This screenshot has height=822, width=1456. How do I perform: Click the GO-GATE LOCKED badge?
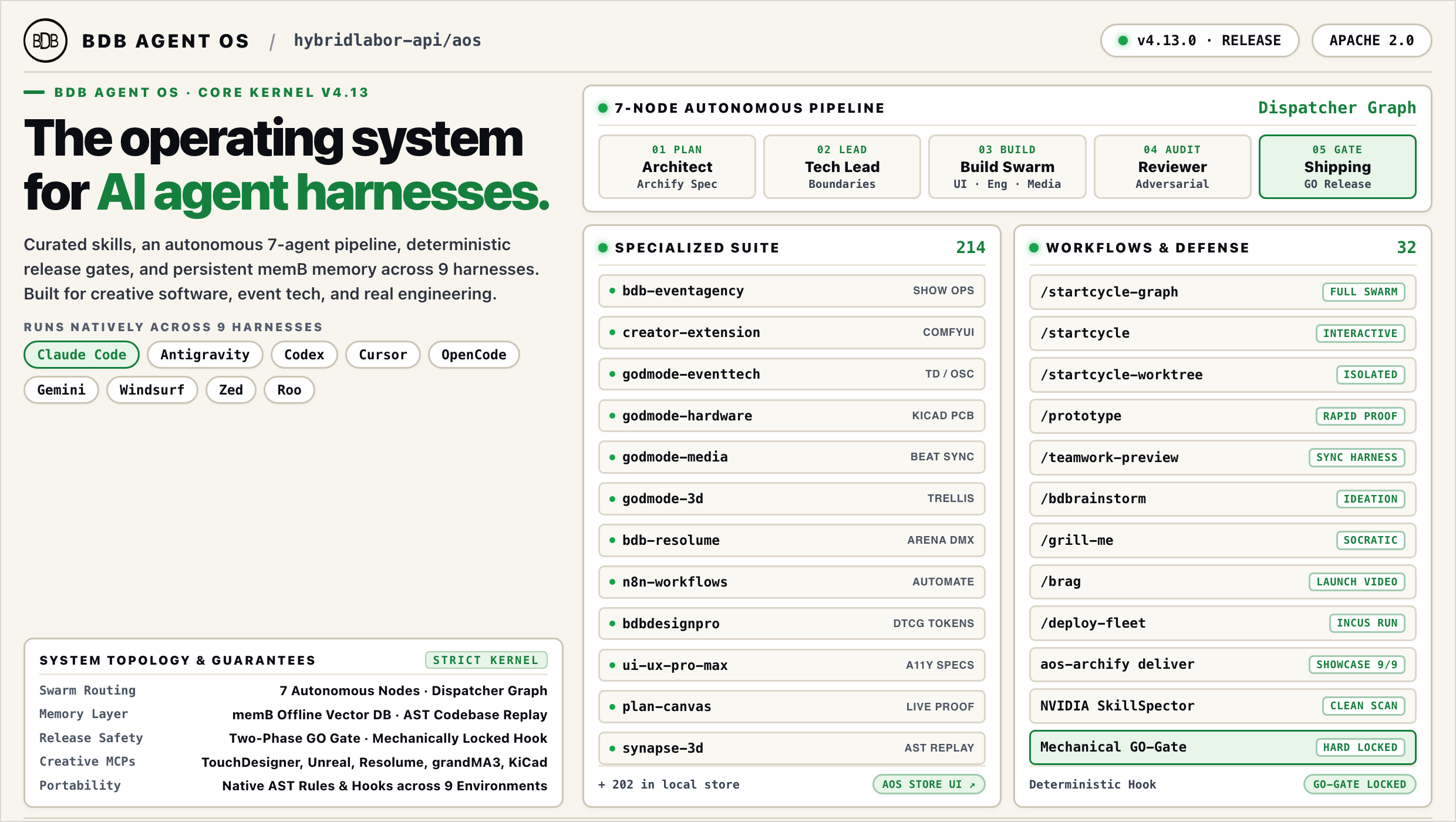pyautogui.click(x=1360, y=784)
